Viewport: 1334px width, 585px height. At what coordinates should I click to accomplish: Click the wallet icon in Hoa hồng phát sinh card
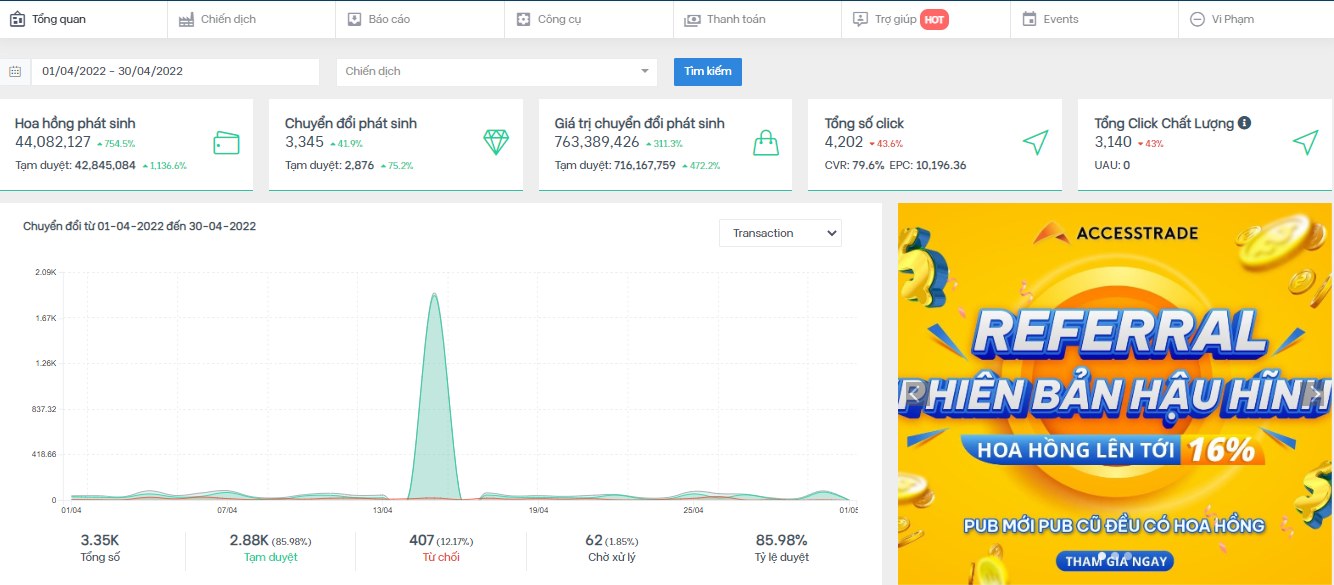pyautogui.click(x=226, y=143)
